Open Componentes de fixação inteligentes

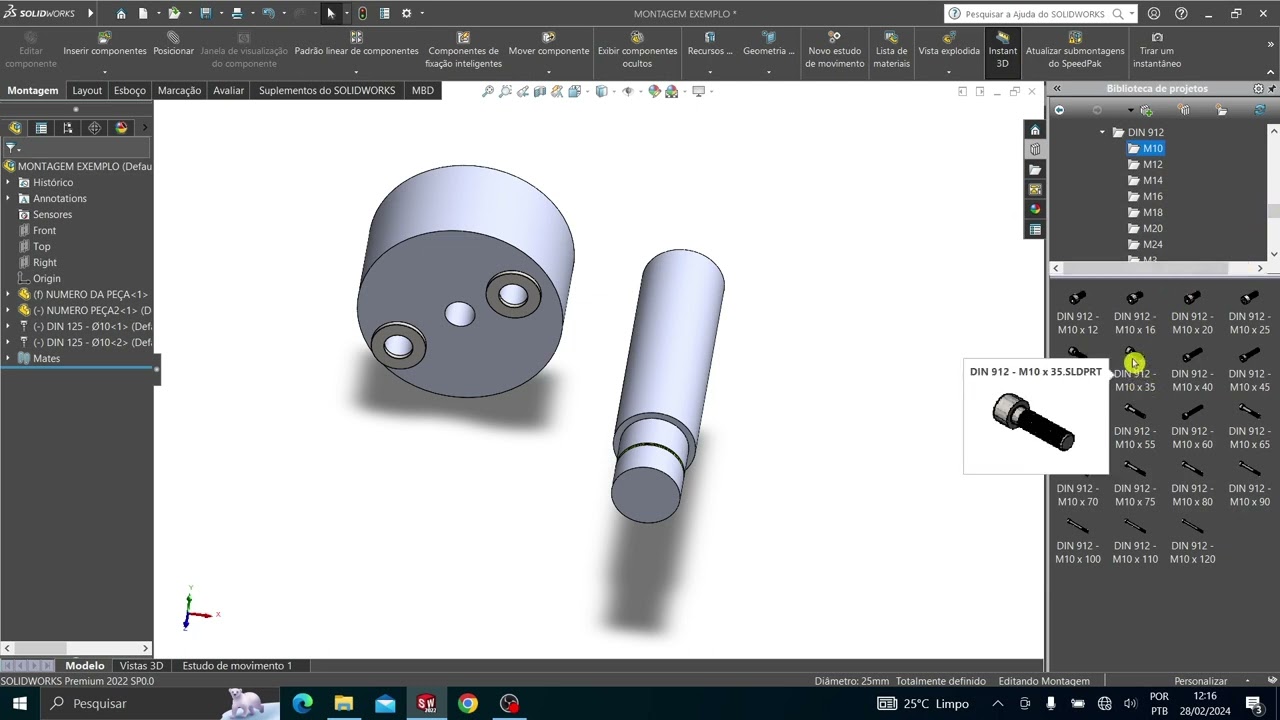463,50
